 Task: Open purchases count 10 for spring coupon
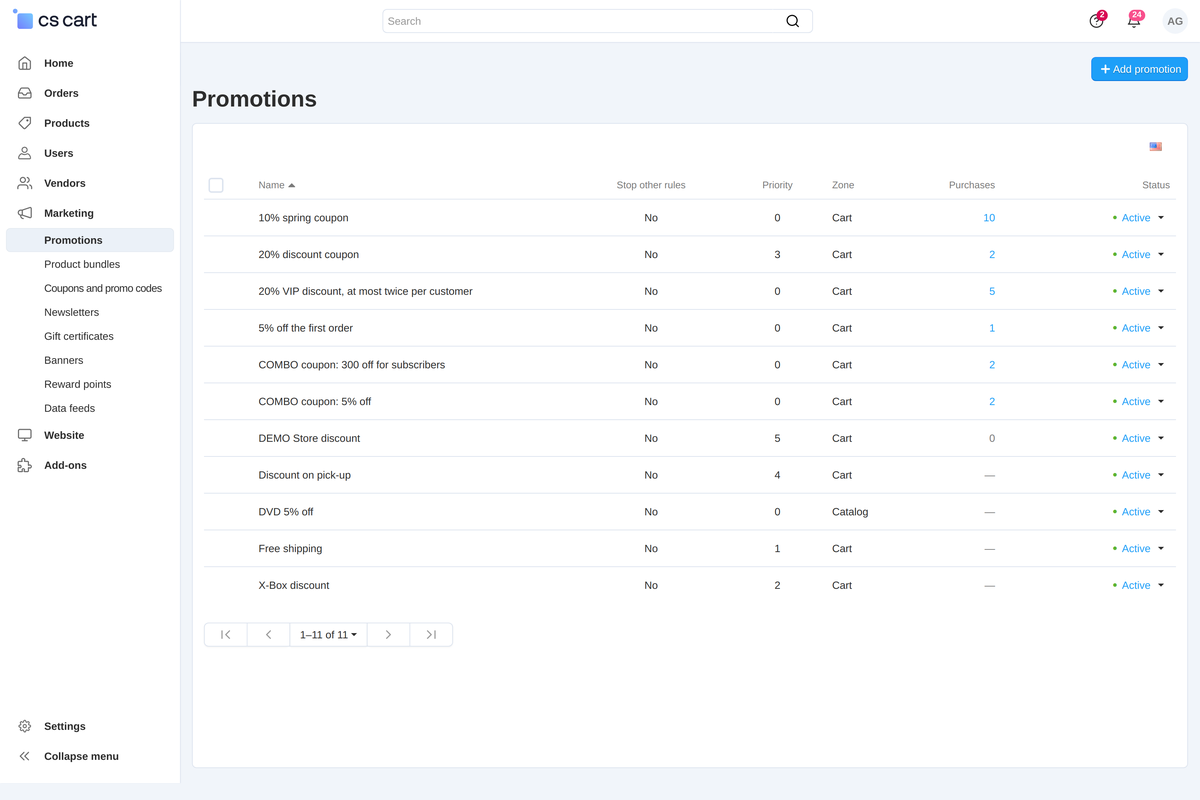(x=989, y=218)
